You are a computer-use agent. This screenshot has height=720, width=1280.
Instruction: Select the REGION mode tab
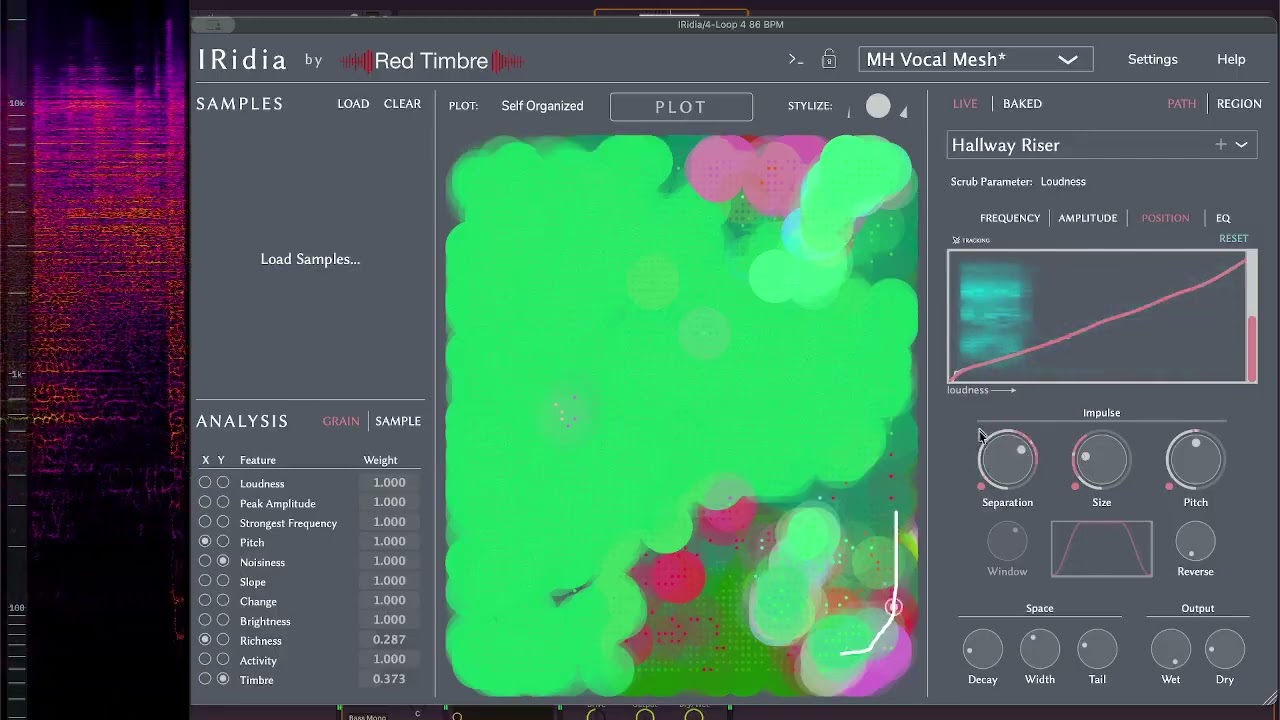coord(1239,104)
